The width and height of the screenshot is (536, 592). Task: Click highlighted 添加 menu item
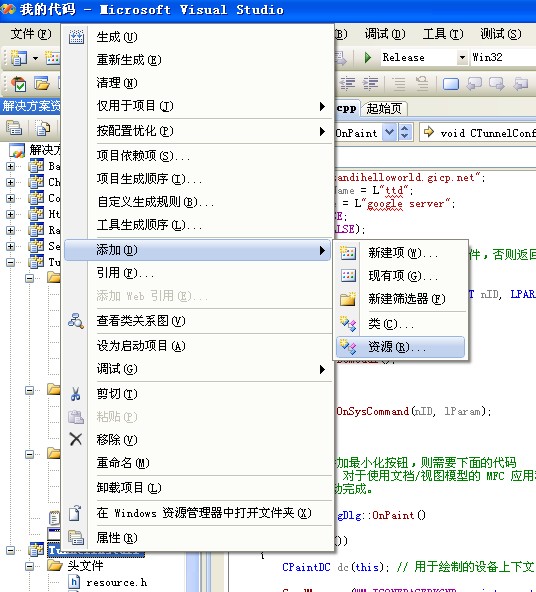click(198, 250)
